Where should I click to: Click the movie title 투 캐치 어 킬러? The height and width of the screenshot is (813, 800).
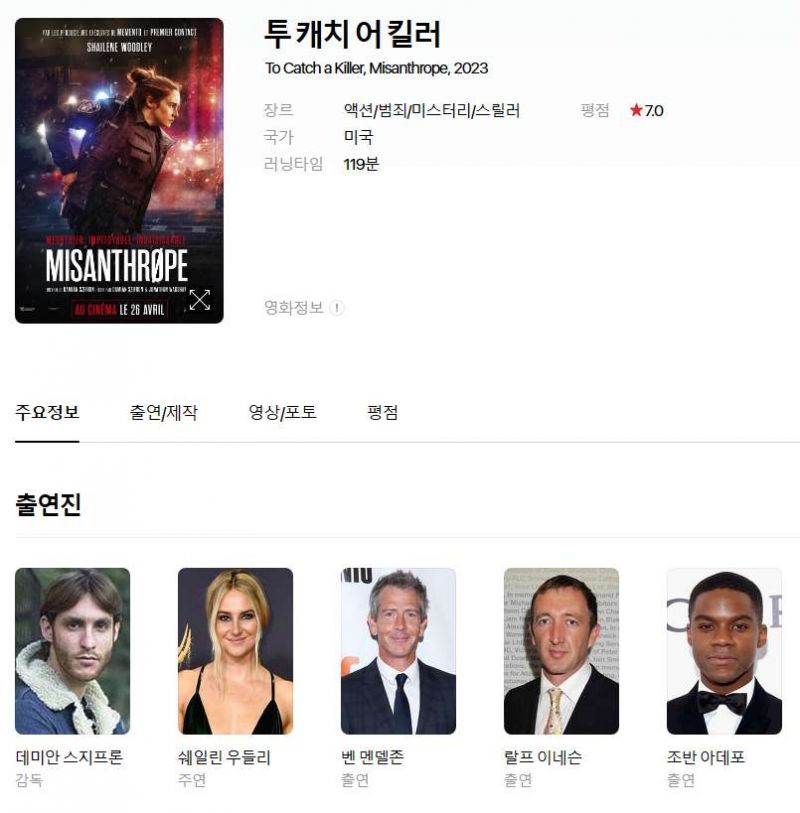tap(353, 34)
